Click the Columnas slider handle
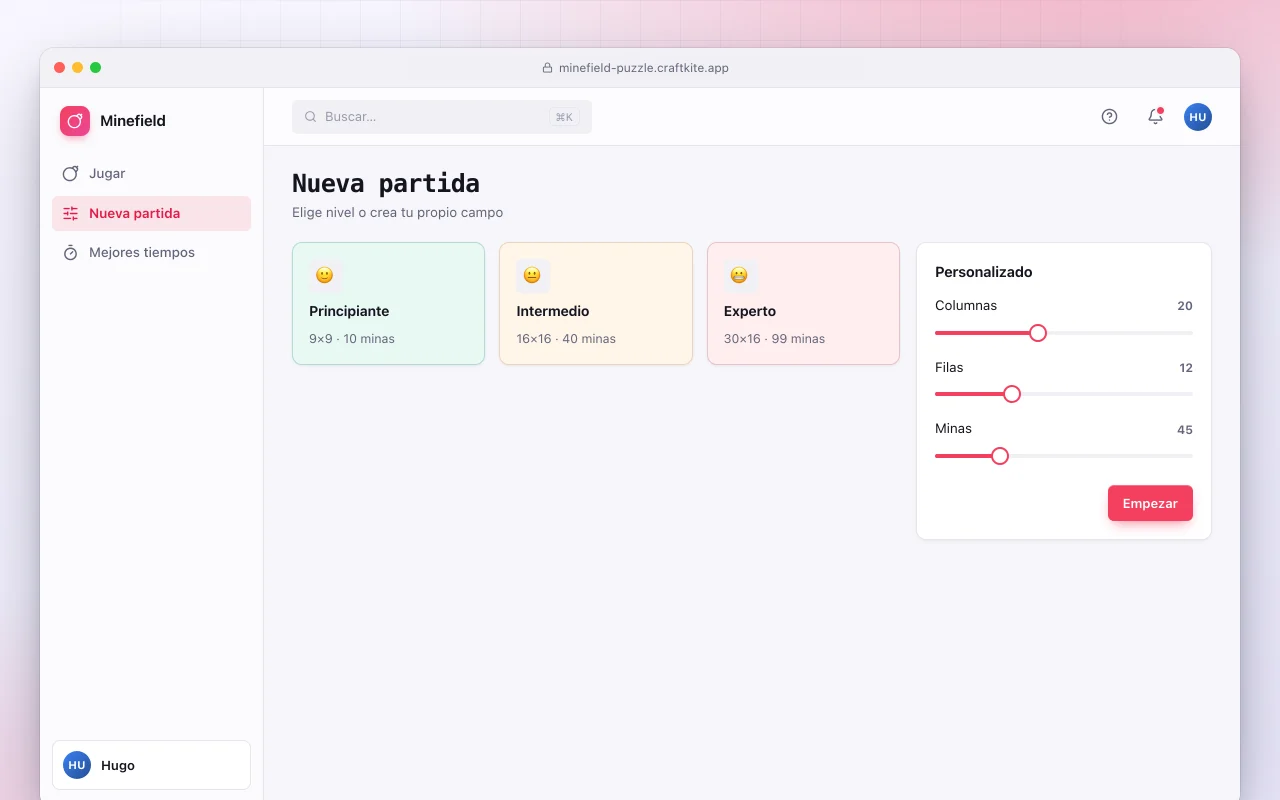The width and height of the screenshot is (1280, 800). point(1038,333)
